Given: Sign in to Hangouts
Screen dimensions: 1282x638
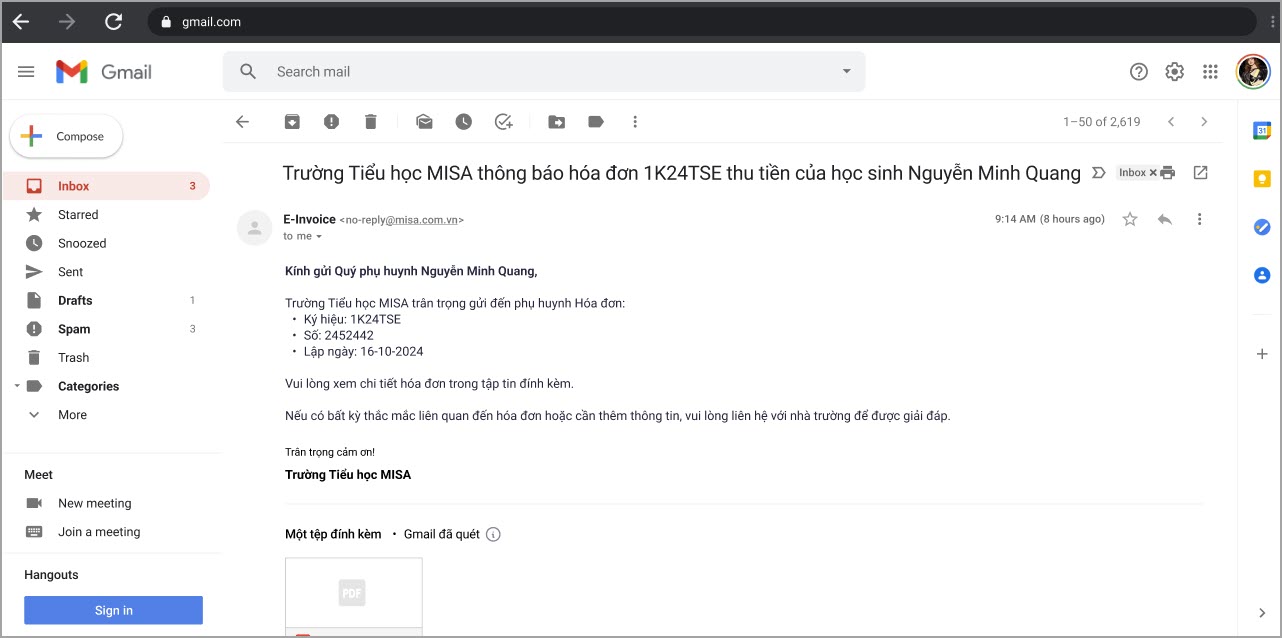Looking at the screenshot, I should coord(113,610).
